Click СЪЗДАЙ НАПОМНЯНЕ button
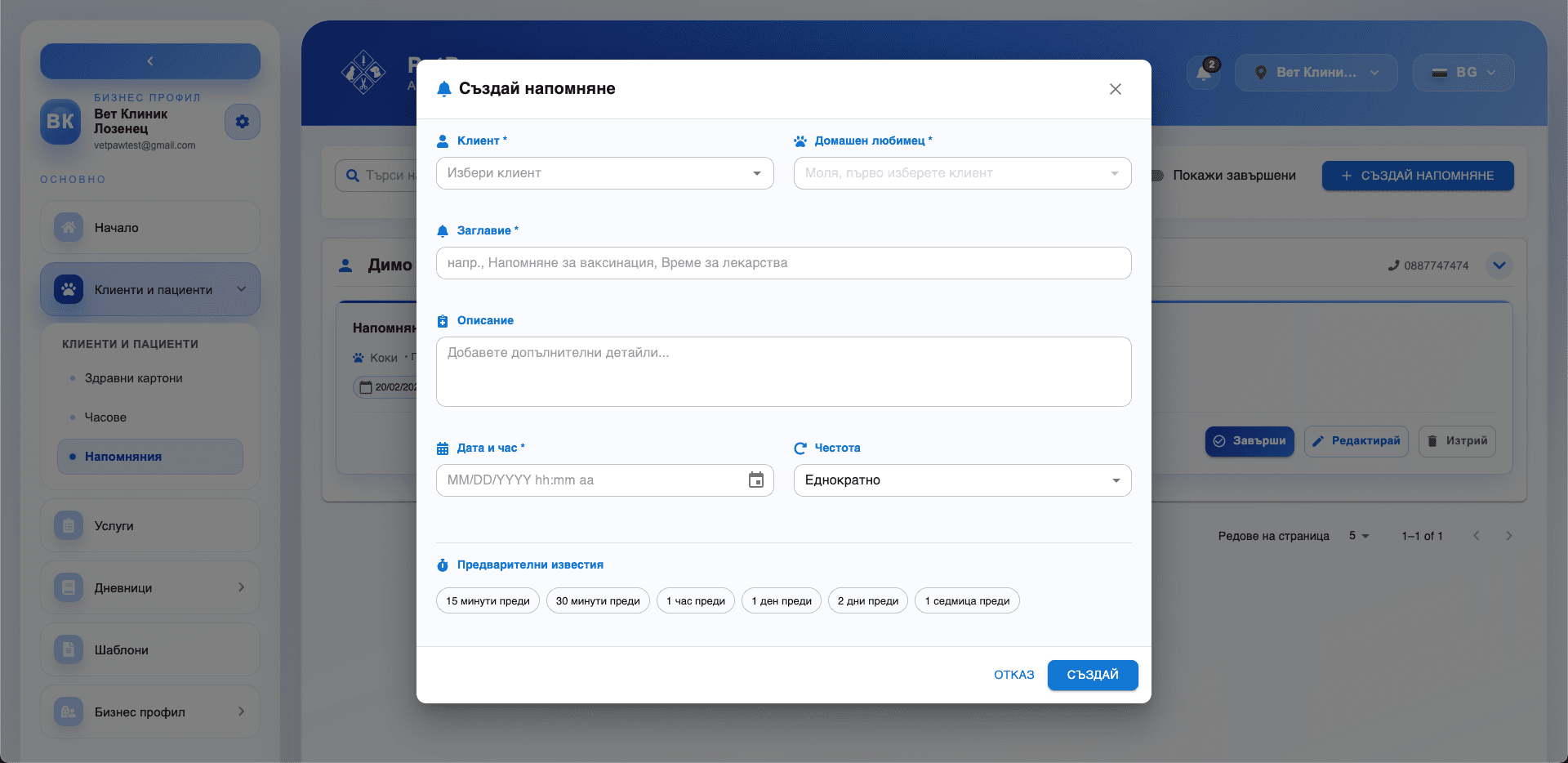 click(1418, 176)
